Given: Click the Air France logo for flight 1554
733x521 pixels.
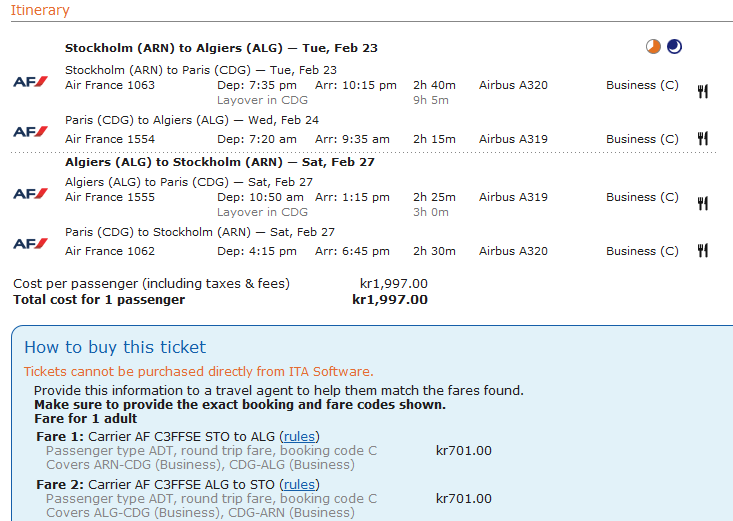Looking at the screenshot, I should (x=30, y=131).
